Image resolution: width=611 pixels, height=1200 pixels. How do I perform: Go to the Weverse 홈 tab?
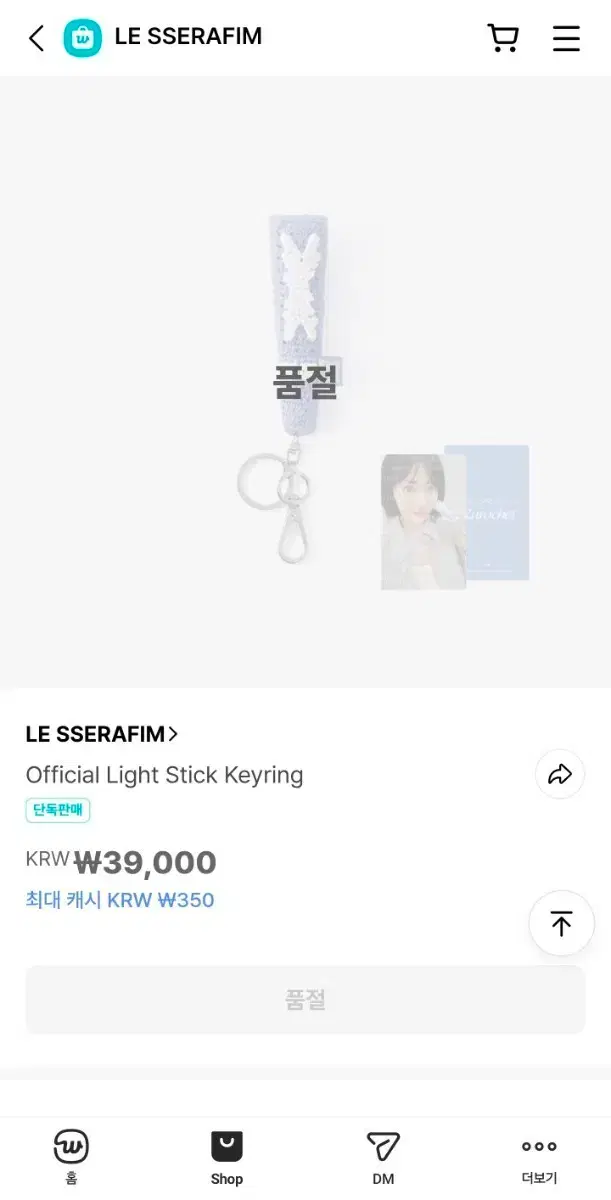click(x=71, y=1157)
